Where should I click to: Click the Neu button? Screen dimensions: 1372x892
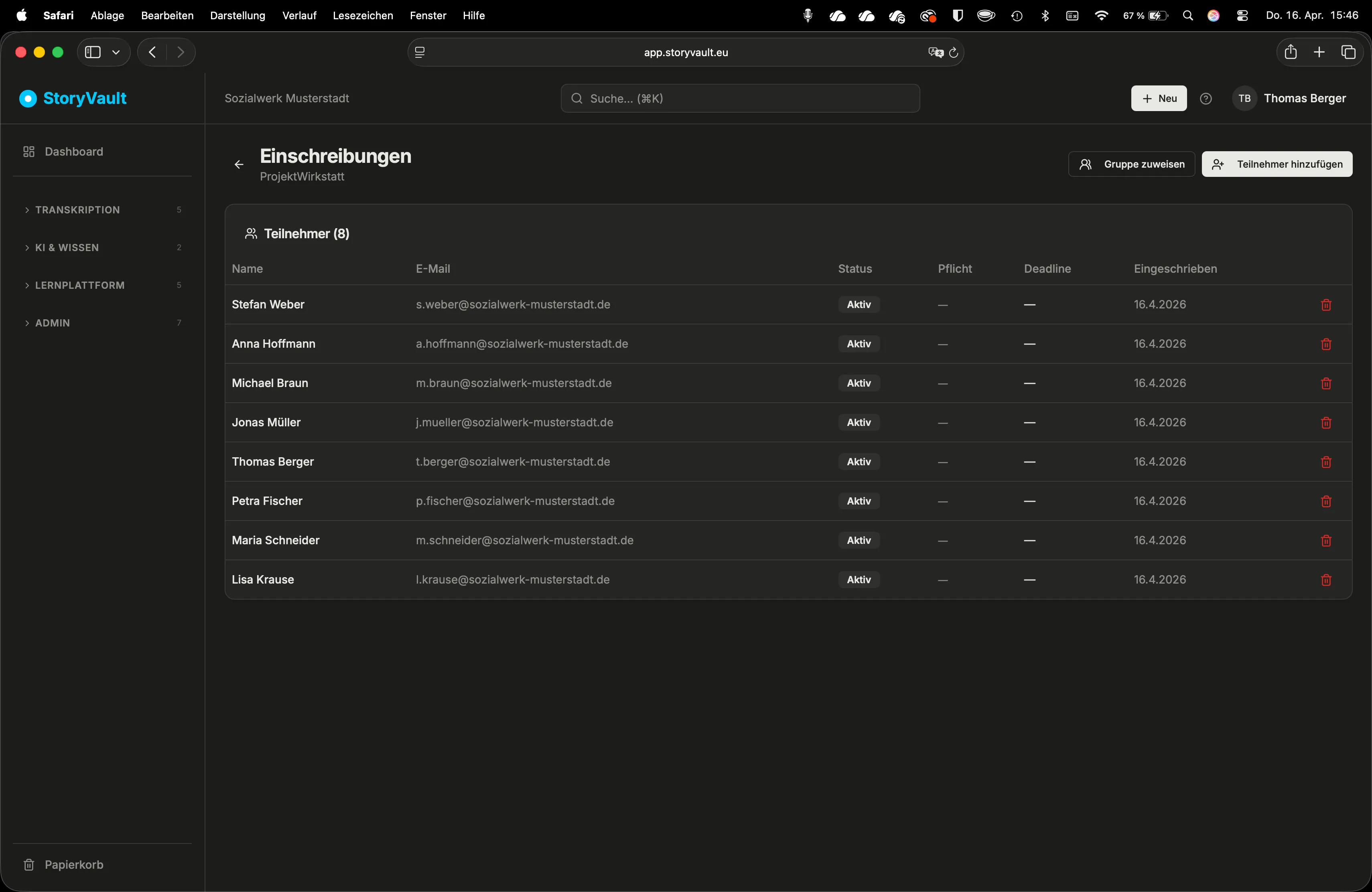[1159, 99]
